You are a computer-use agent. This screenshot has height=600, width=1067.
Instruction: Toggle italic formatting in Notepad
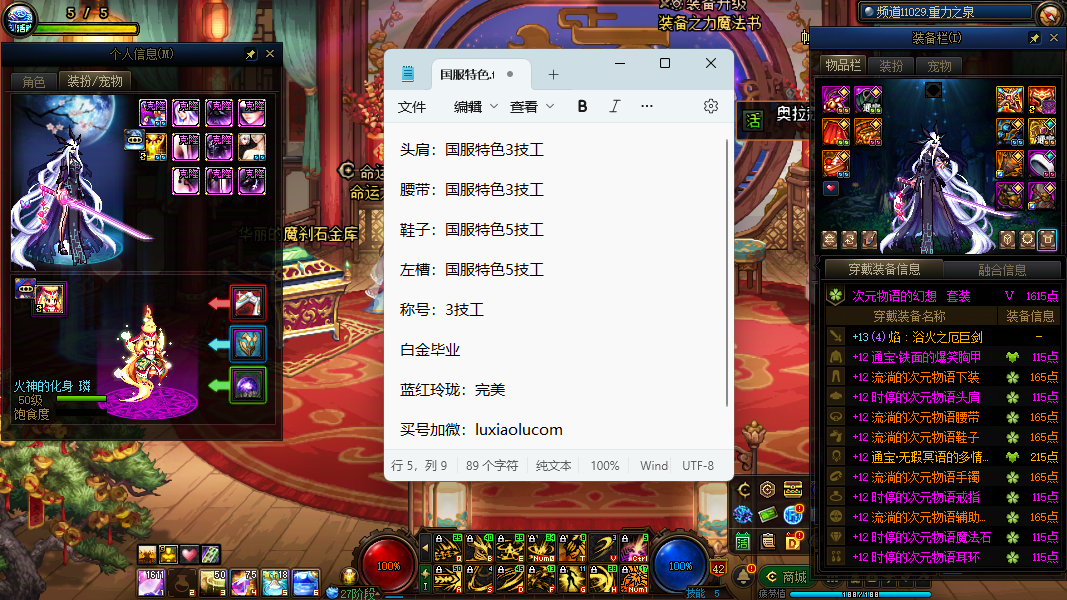[x=614, y=106]
